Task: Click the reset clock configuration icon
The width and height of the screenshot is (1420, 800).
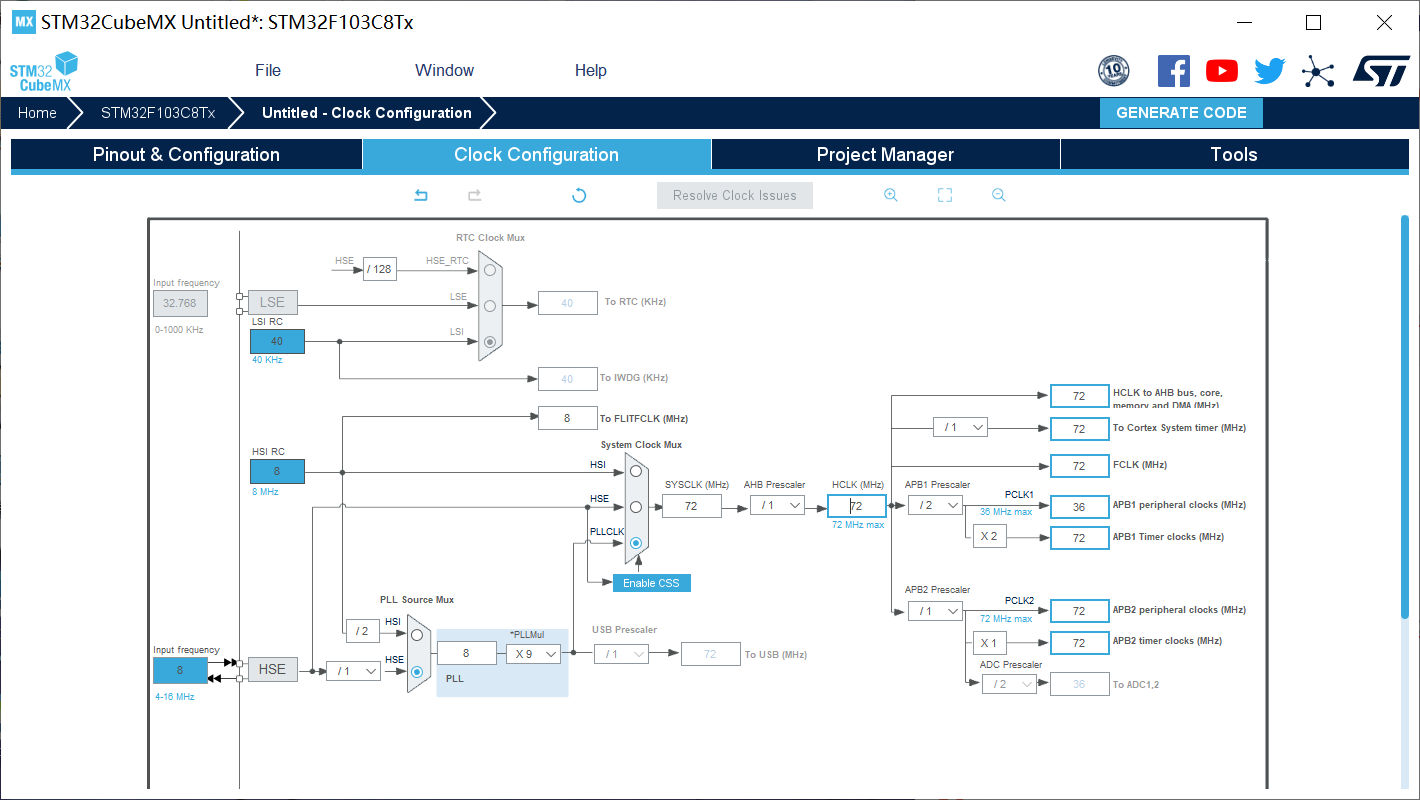Action: [x=579, y=195]
